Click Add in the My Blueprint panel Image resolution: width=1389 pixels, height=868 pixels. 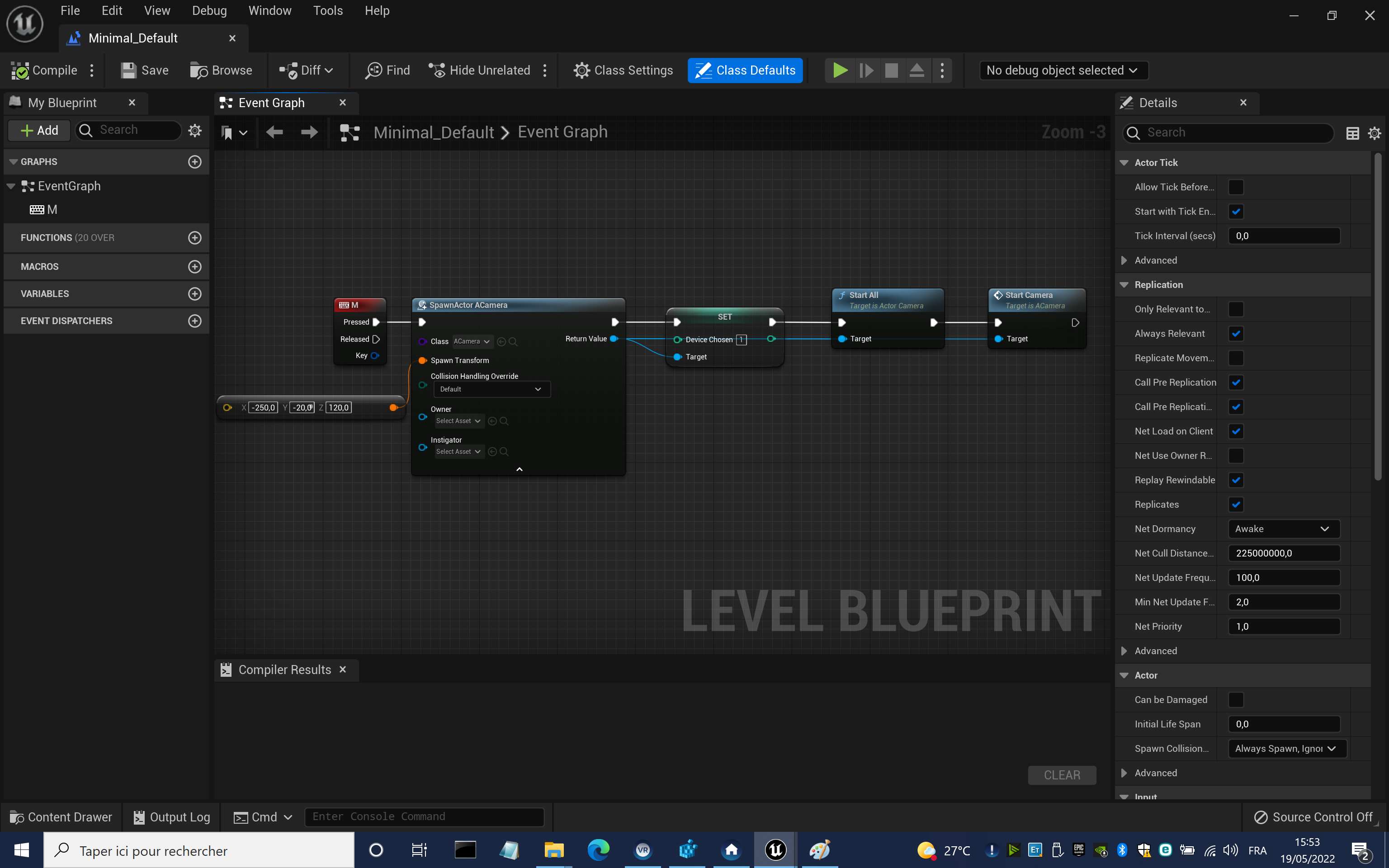[x=38, y=130]
